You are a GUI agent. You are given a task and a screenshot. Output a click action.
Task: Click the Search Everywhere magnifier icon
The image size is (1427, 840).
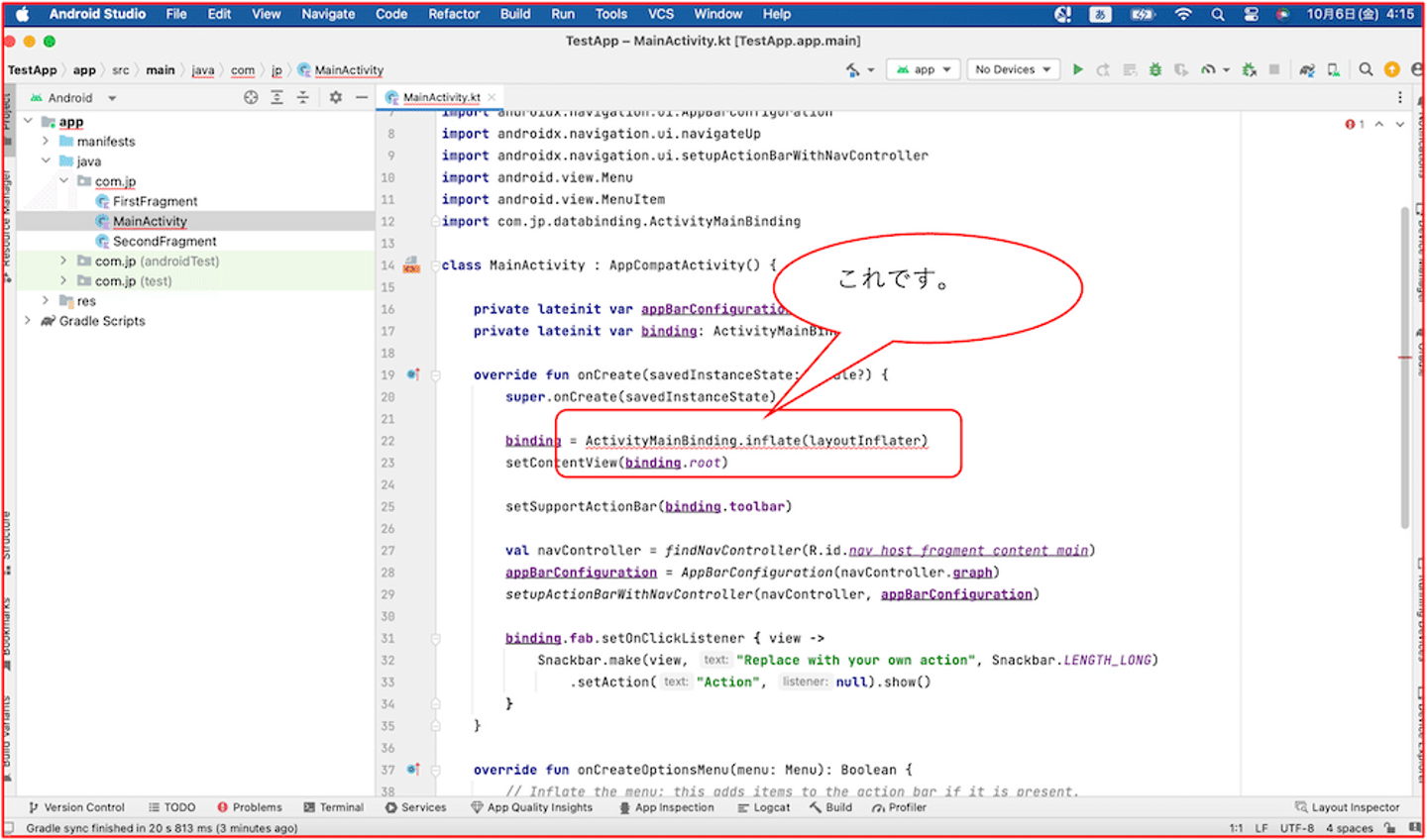(x=1366, y=69)
